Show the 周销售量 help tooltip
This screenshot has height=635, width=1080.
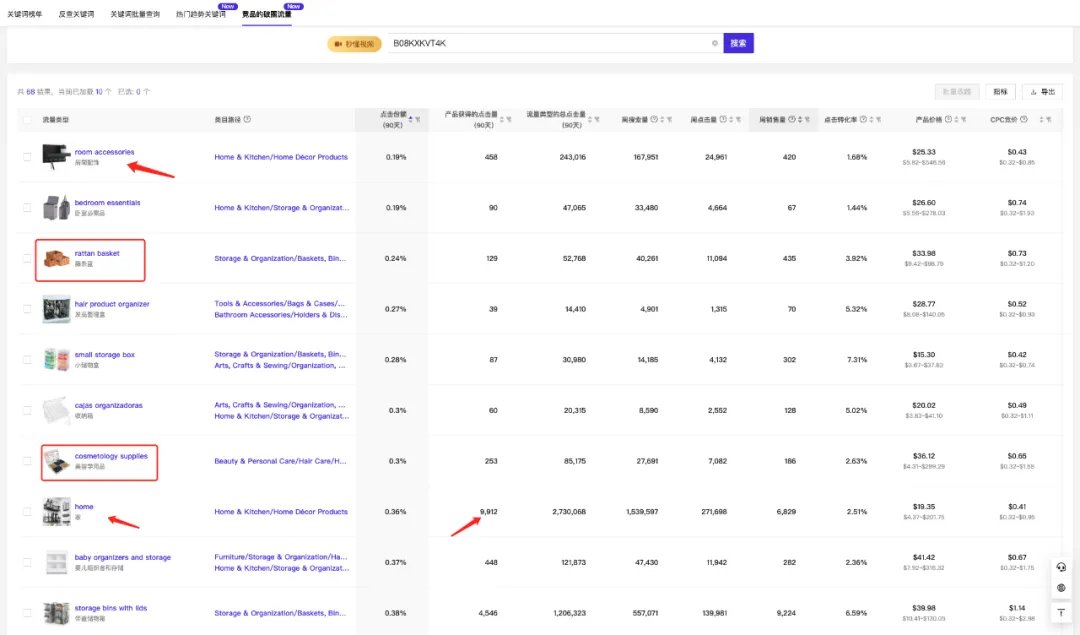tap(791, 119)
